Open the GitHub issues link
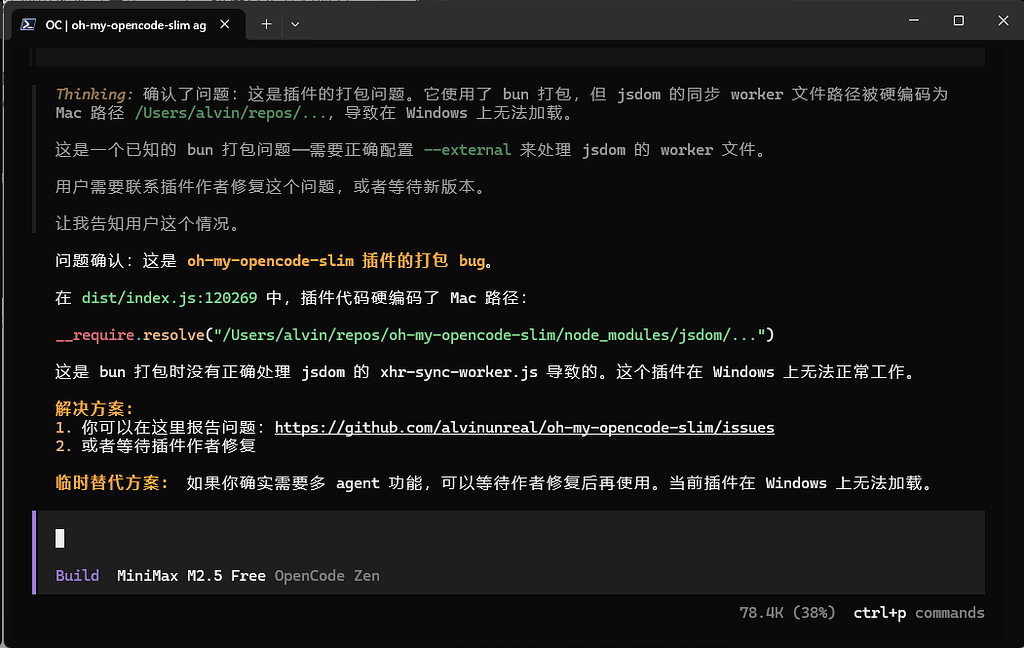Viewport: 1024px width, 648px height. point(524,427)
